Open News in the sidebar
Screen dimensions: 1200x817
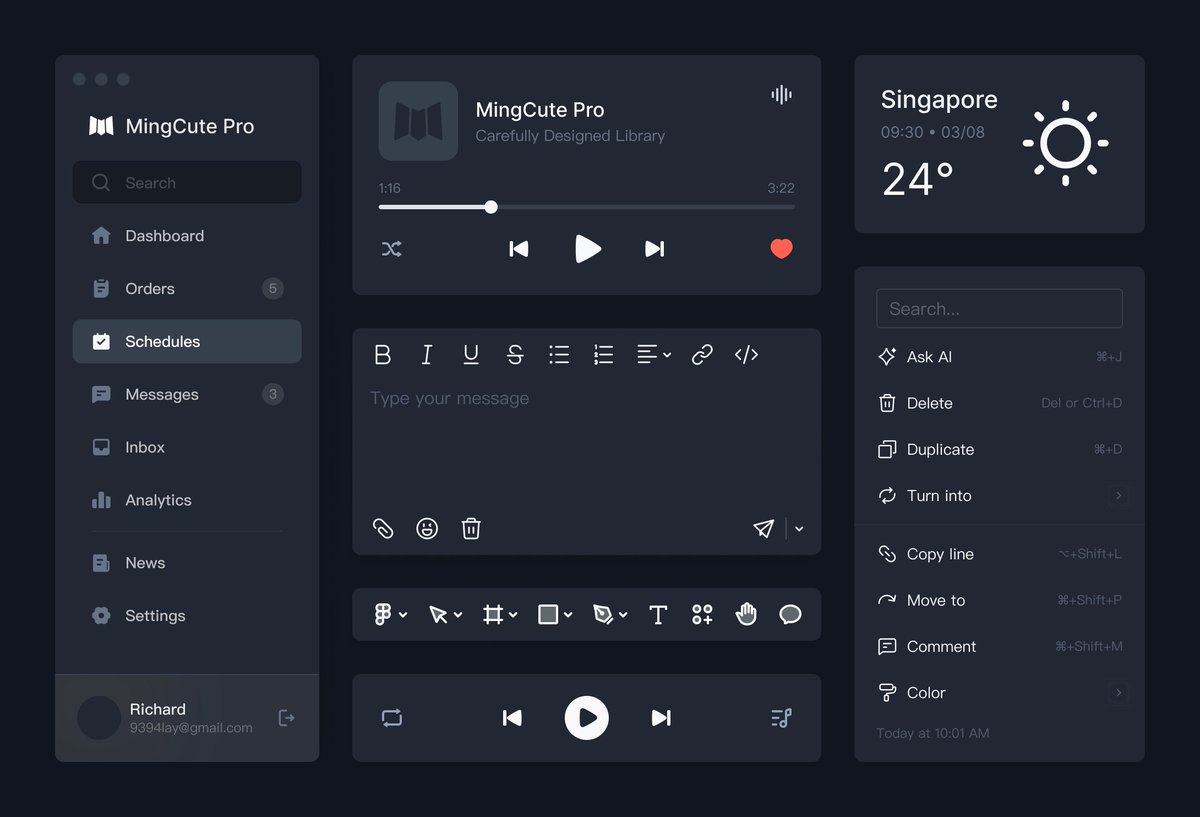pos(187,563)
